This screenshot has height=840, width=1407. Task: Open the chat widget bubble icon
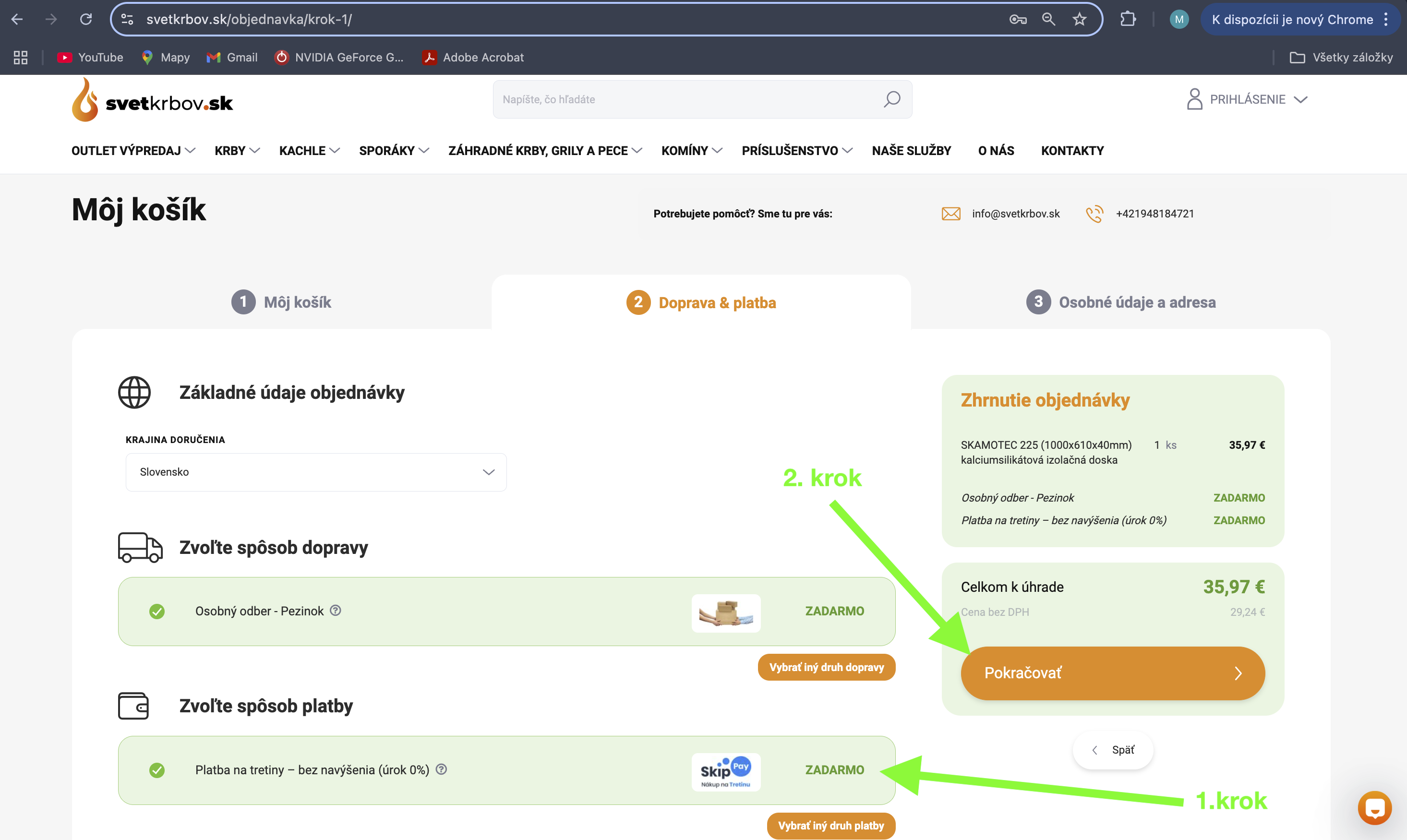pos(1374,807)
